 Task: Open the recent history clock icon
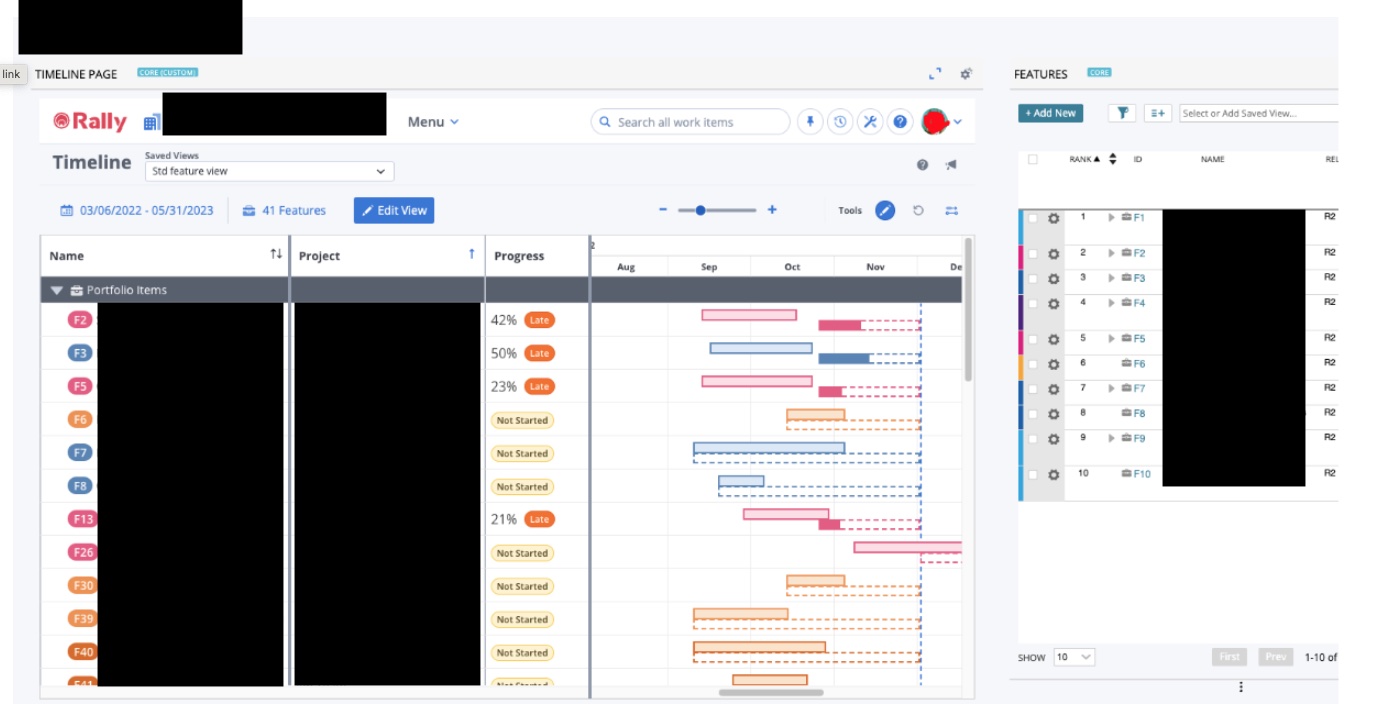click(840, 122)
